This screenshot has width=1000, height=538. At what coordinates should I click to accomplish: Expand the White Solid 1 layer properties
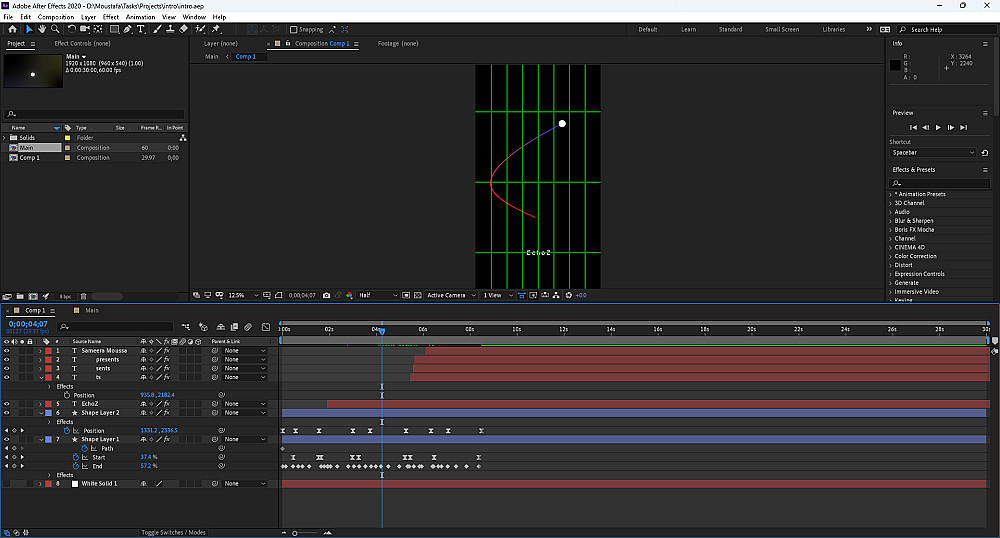(x=40, y=484)
